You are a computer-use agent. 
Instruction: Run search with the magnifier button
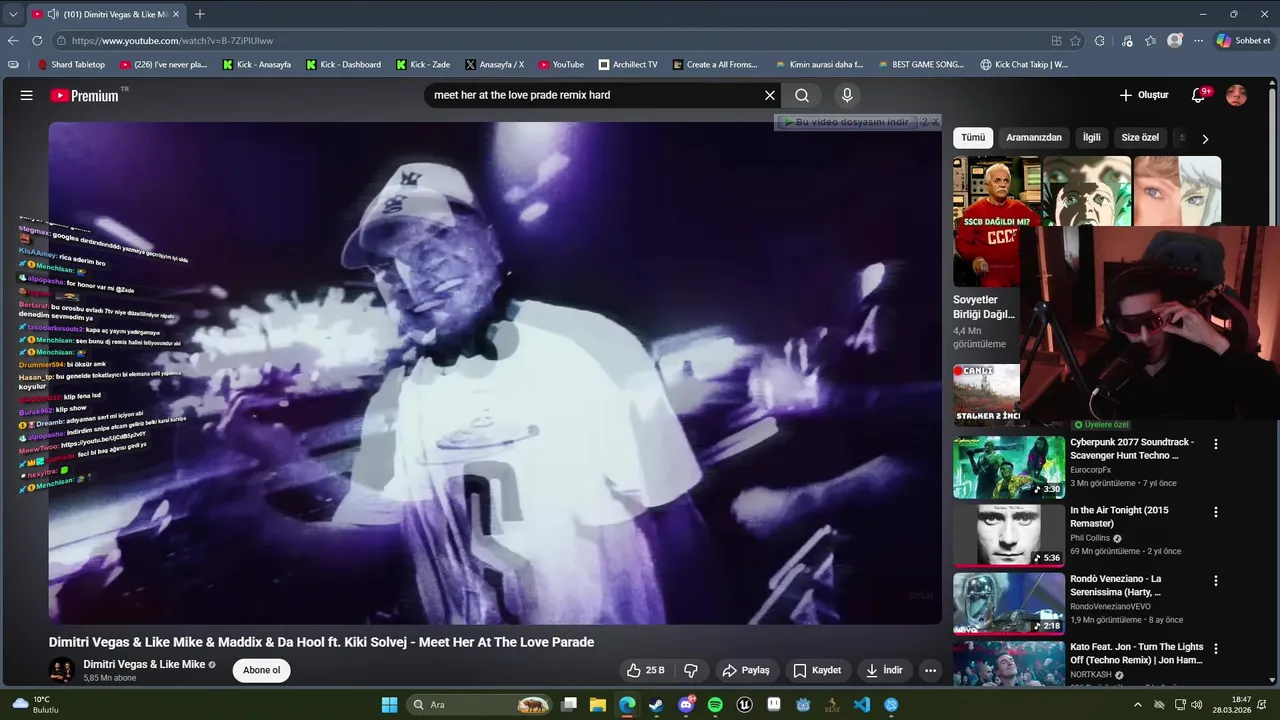click(x=802, y=95)
